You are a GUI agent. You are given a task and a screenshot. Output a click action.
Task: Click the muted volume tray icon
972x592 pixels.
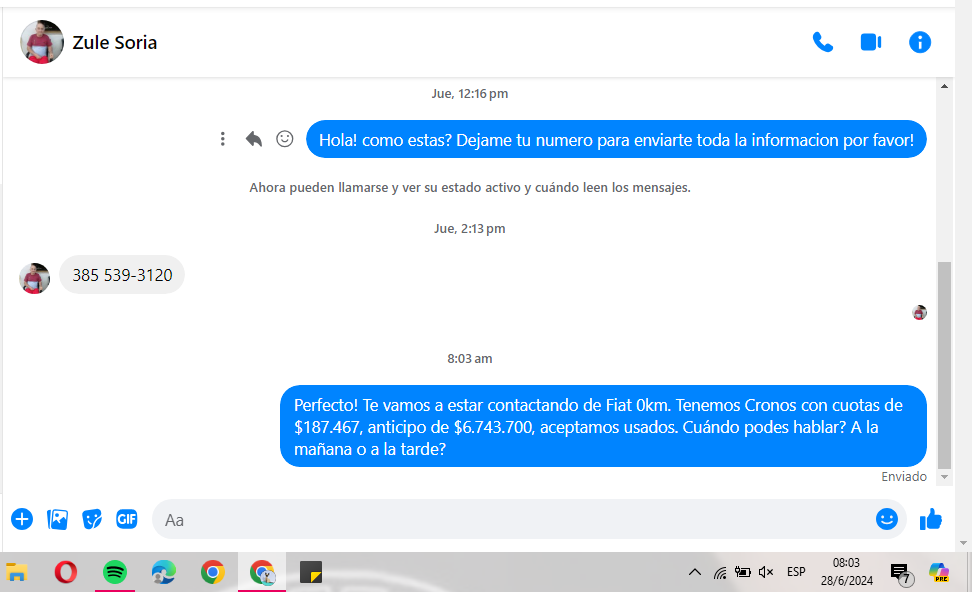coord(766,572)
